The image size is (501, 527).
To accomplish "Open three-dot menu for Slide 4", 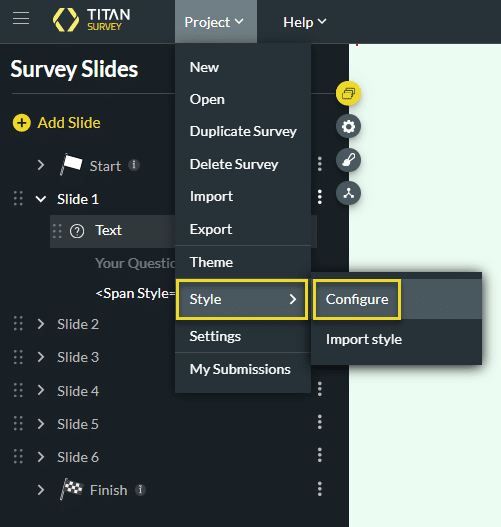I will coord(320,389).
